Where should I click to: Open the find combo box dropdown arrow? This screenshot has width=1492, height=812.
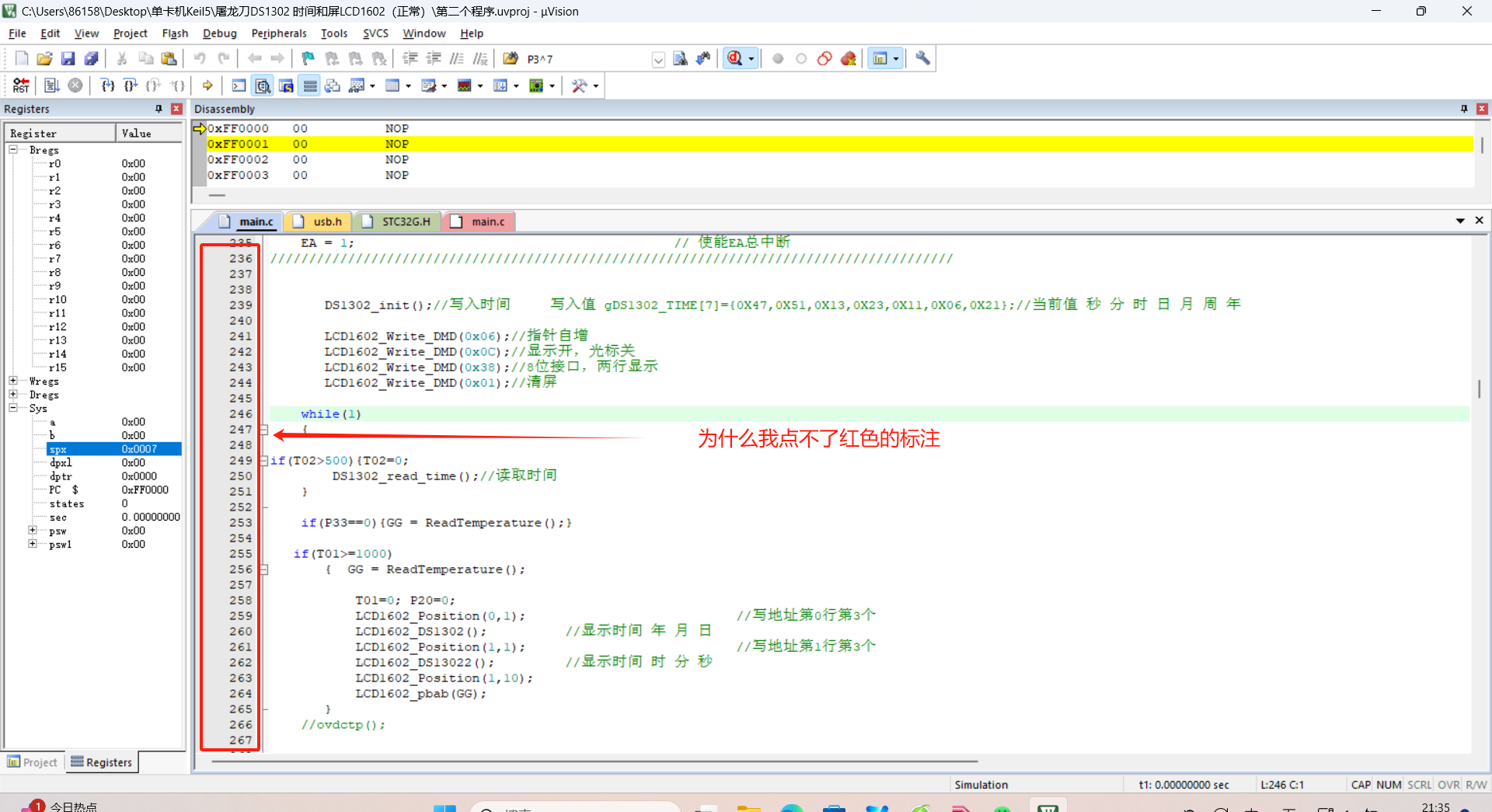(658, 59)
